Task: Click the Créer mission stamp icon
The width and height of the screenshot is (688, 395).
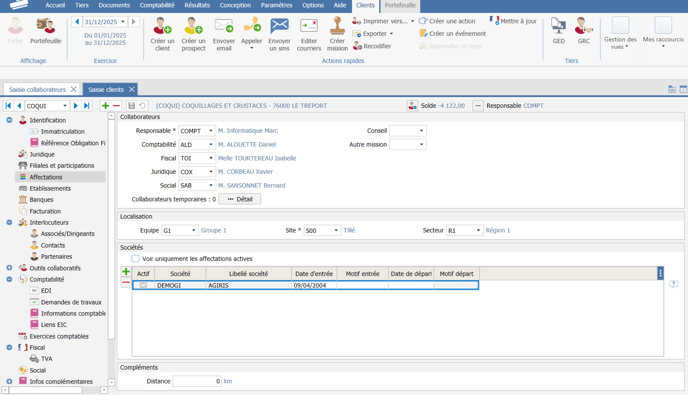Action: click(x=337, y=25)
